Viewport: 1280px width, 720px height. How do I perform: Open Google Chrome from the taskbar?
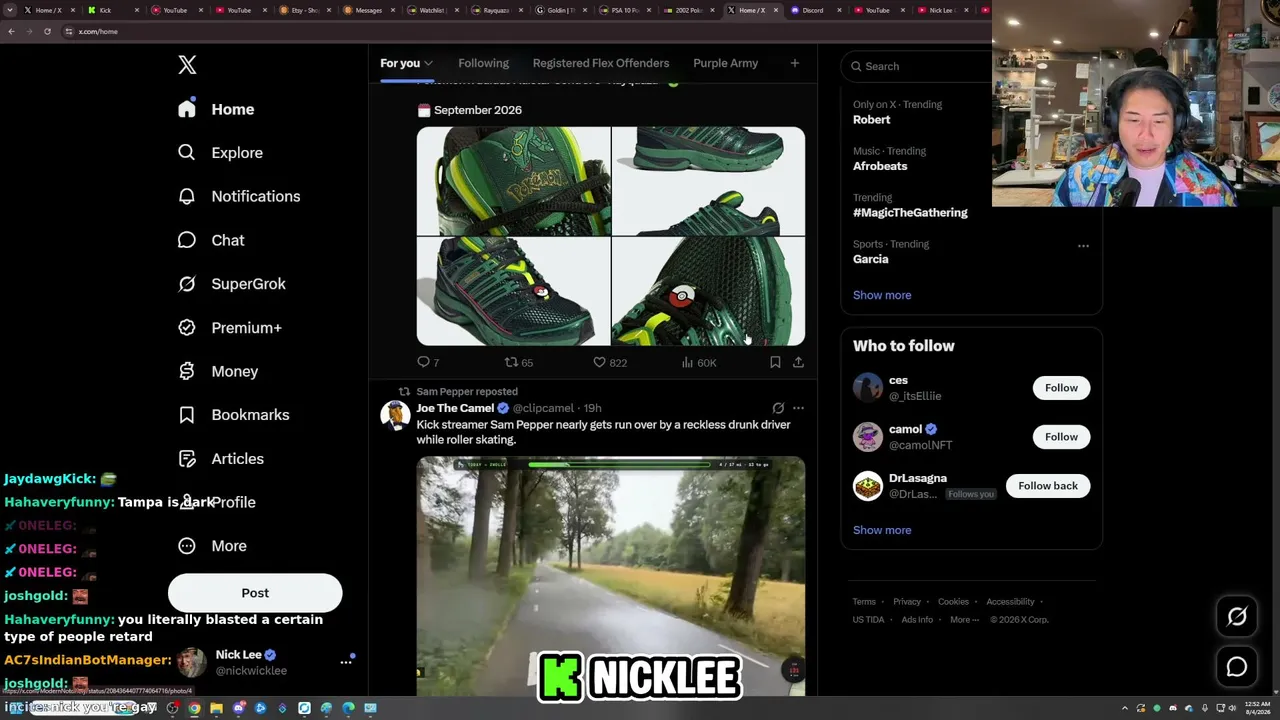coord(194,708)
